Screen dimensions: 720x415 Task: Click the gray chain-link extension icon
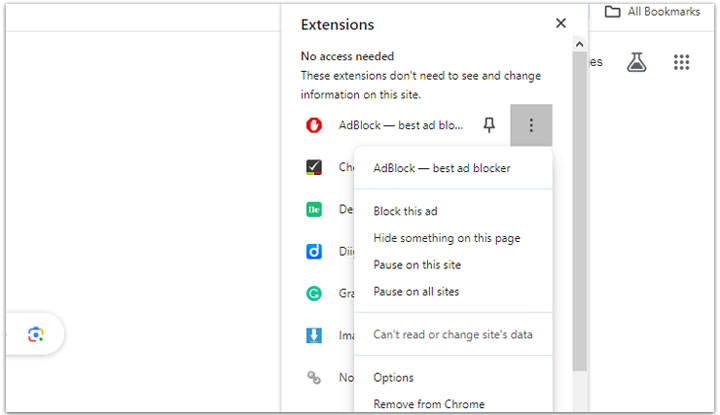point(314,378)
